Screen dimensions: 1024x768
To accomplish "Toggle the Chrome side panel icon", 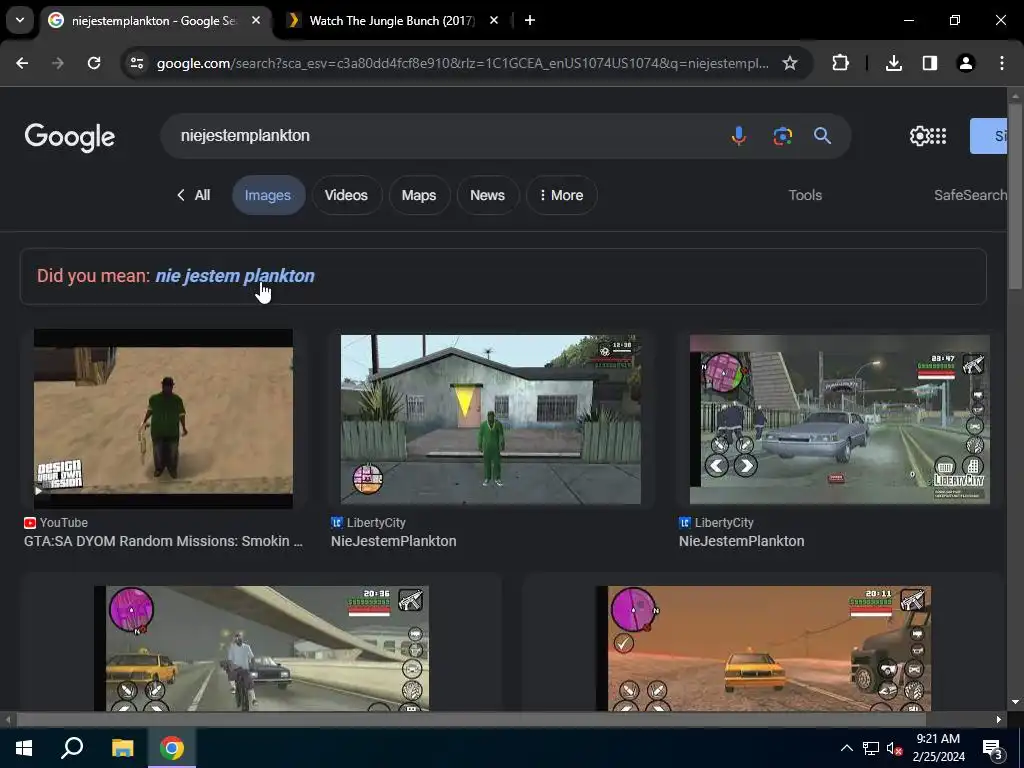I will [x=929, y=63].
